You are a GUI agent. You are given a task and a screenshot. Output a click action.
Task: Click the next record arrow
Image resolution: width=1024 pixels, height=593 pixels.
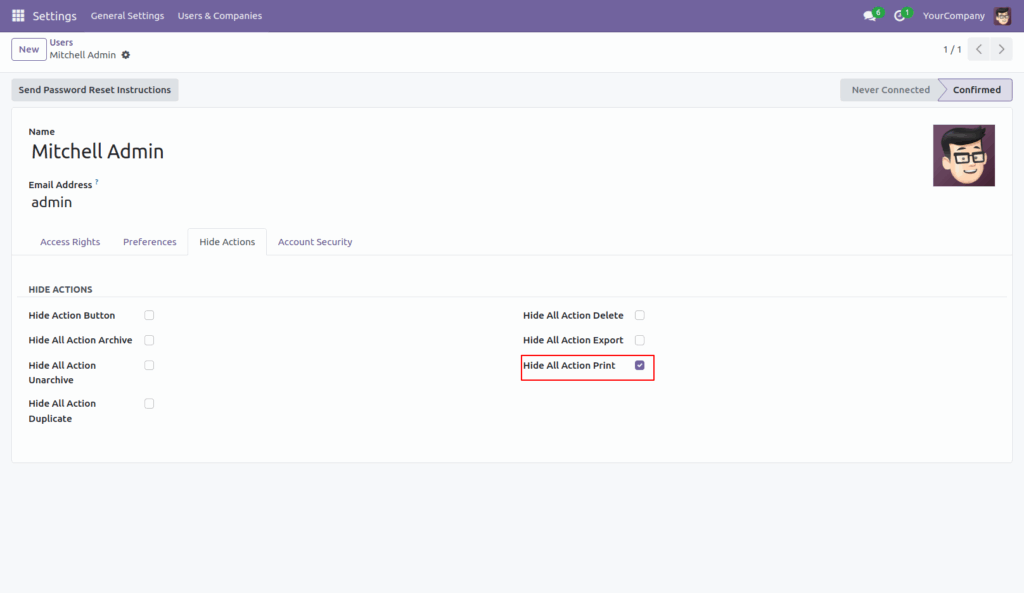[1000, 48]
